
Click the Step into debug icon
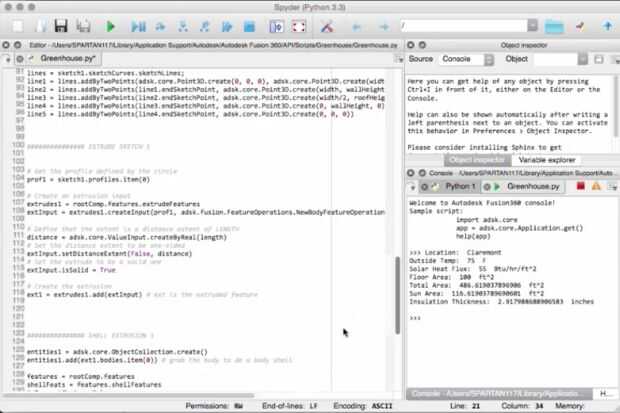(x=183, y=27)
